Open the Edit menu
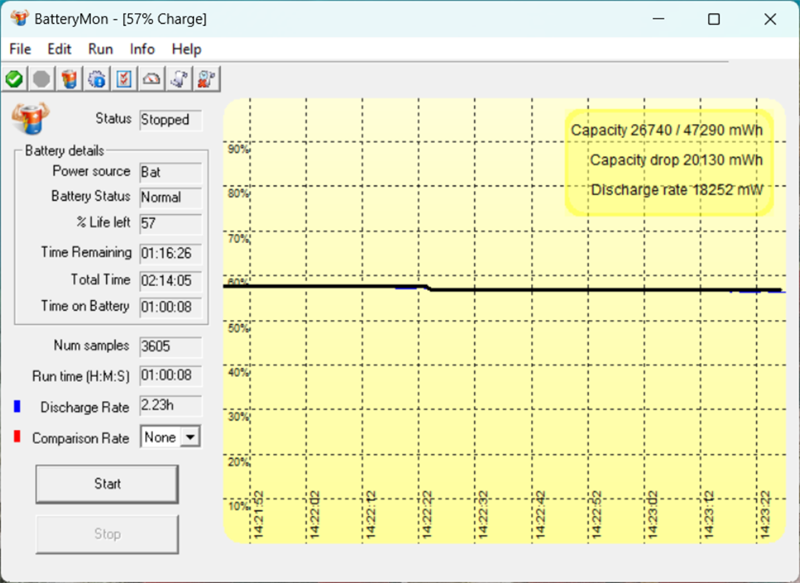800x583 pixels. [59, 49]
